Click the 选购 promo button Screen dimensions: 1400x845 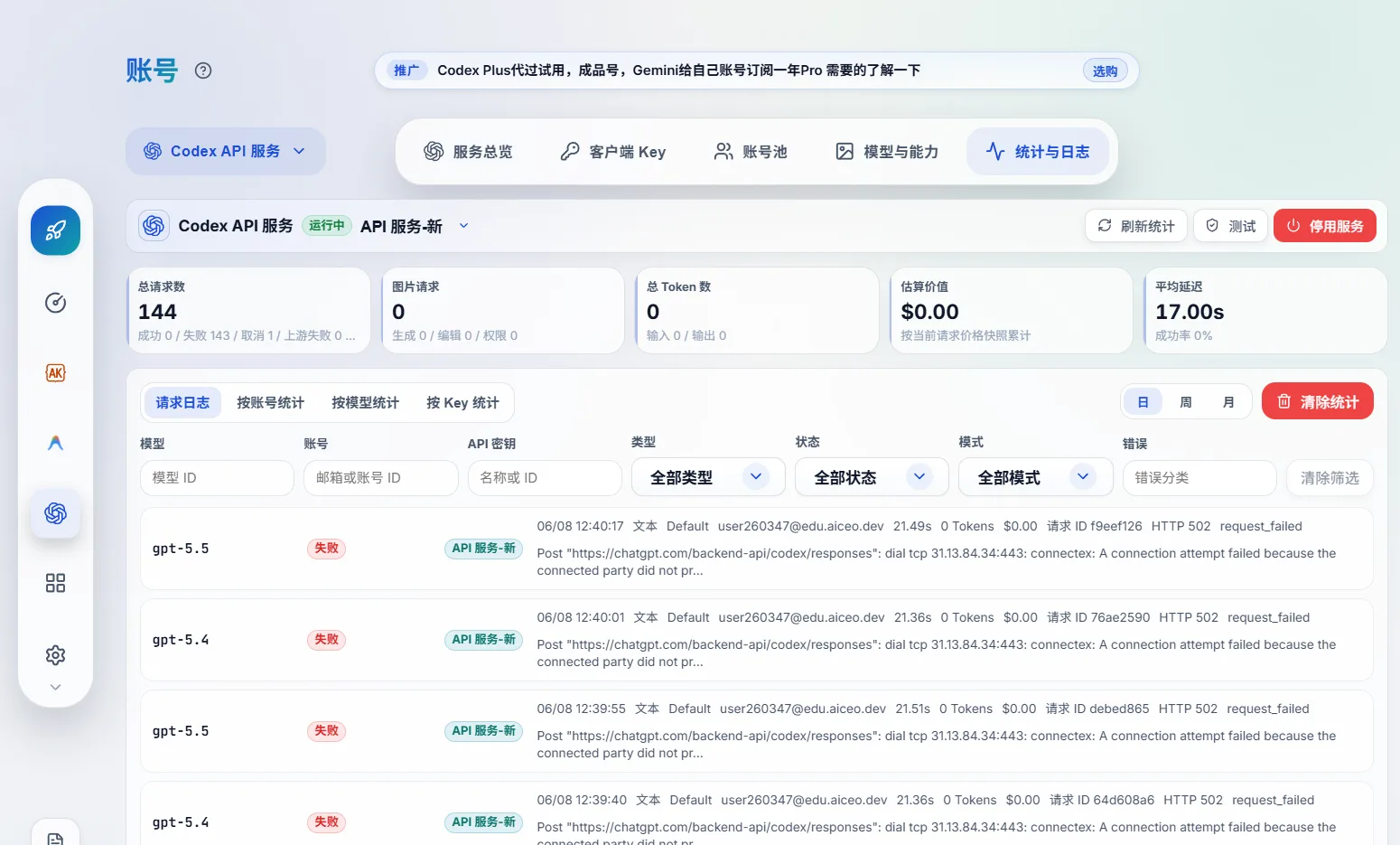coord(1105,70)
